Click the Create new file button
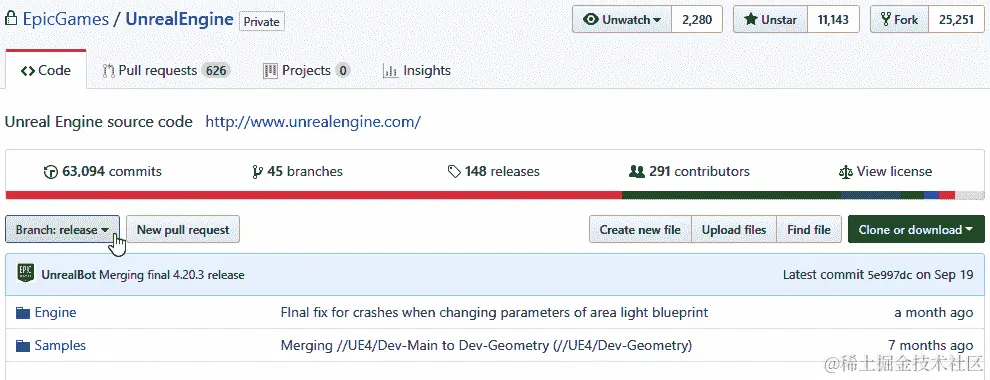This screenshot has width=990, height=380. click(x=640, y=230)
